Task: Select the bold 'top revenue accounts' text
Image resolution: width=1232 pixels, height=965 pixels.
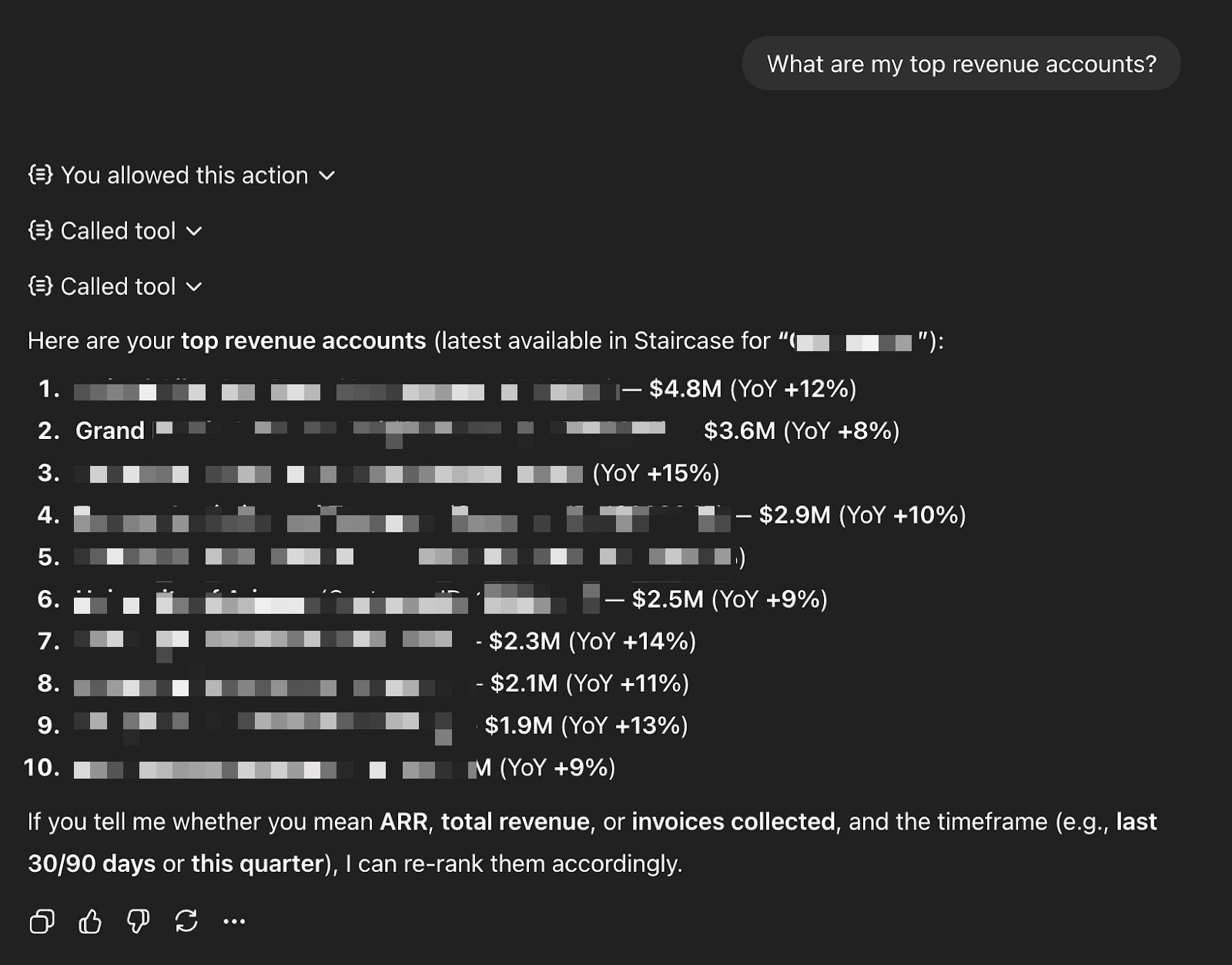Action: coord(303,340)
